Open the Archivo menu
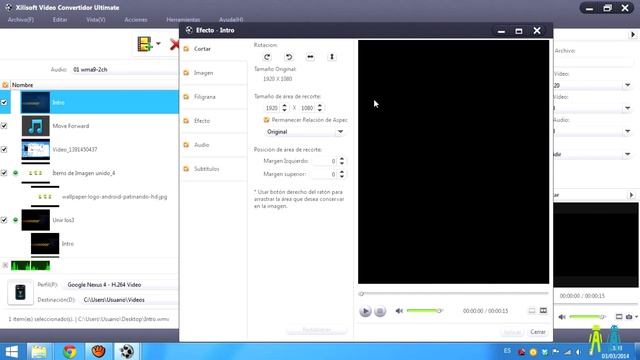The width and height of the screenshot is (640, 360). coord(21,20)
